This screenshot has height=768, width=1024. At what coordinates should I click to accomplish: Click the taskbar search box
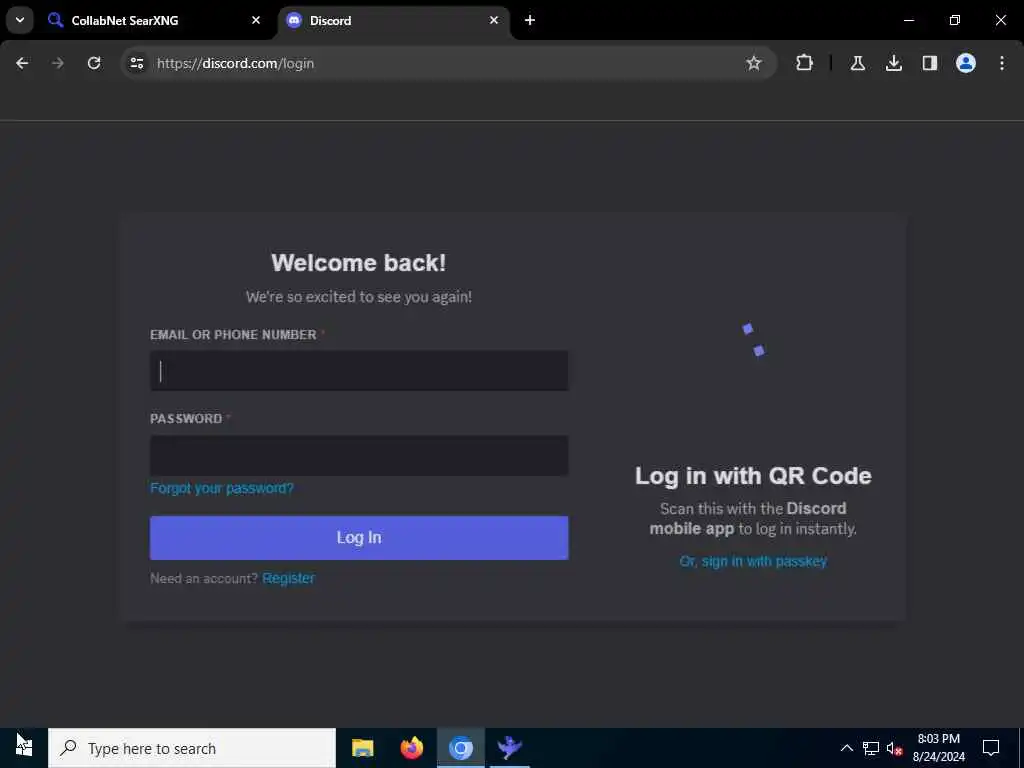192,748
